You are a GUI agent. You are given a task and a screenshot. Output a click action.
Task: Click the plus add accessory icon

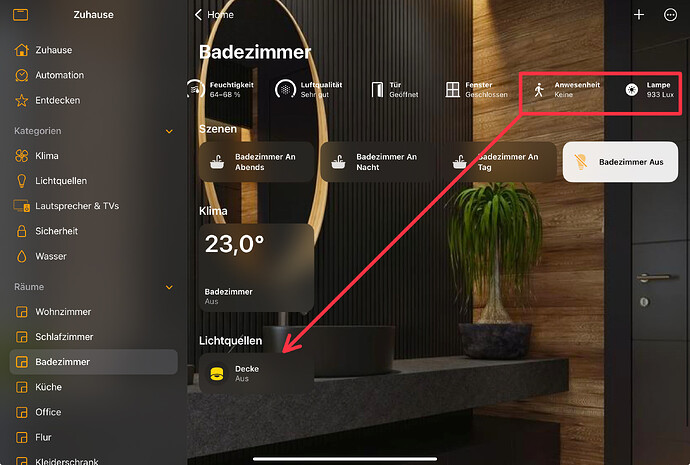coord(639,15)
